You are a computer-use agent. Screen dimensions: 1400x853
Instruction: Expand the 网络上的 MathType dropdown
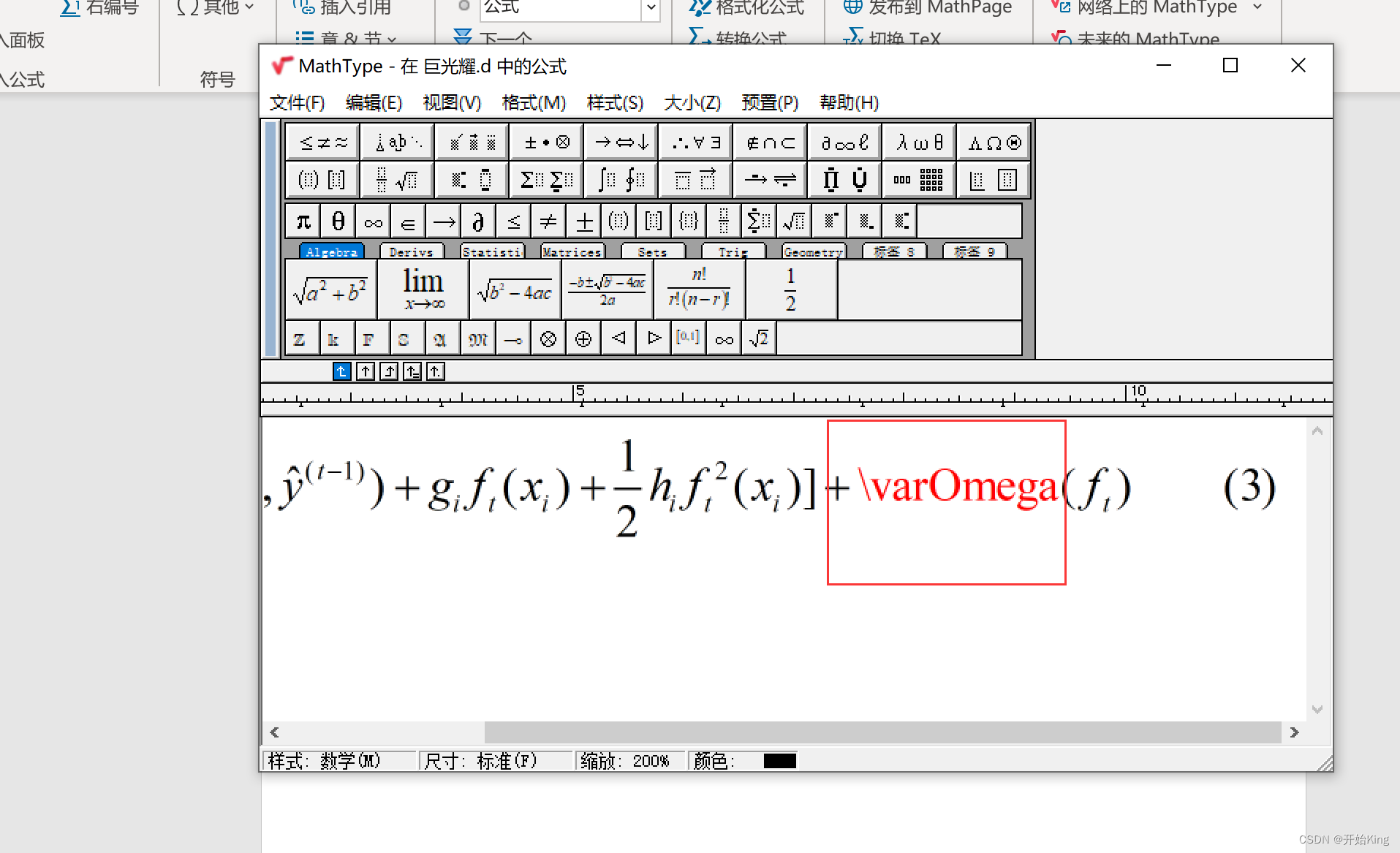click(1259, 8)
